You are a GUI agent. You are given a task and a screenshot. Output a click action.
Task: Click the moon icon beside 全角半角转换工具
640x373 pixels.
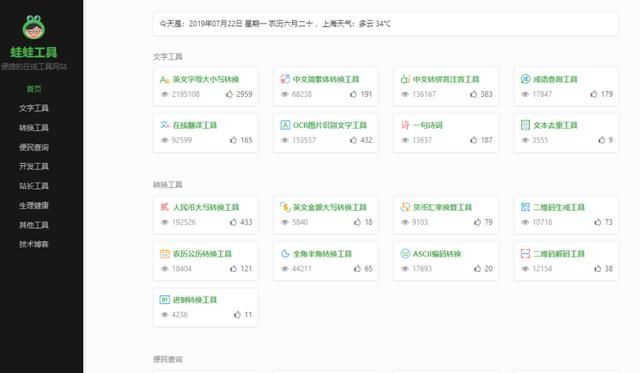tap(285, 253)
